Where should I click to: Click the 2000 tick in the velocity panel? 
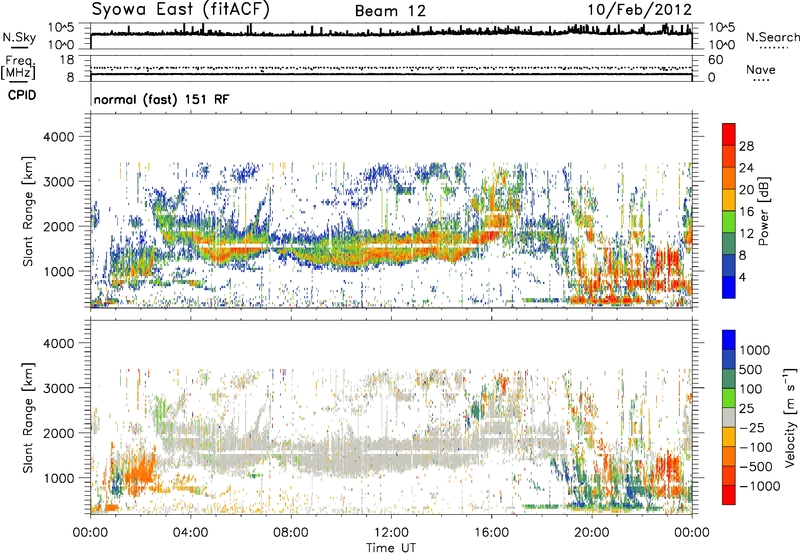(58, 433)
